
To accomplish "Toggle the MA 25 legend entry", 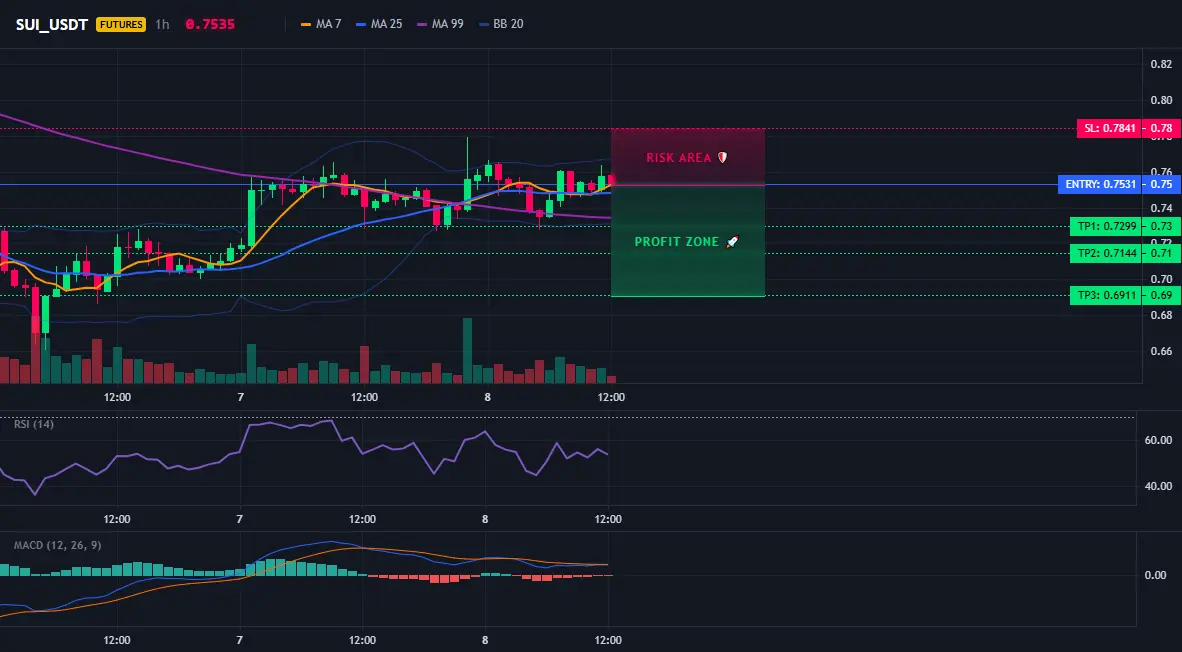I will pyautogui.click(x=379, y=24).
